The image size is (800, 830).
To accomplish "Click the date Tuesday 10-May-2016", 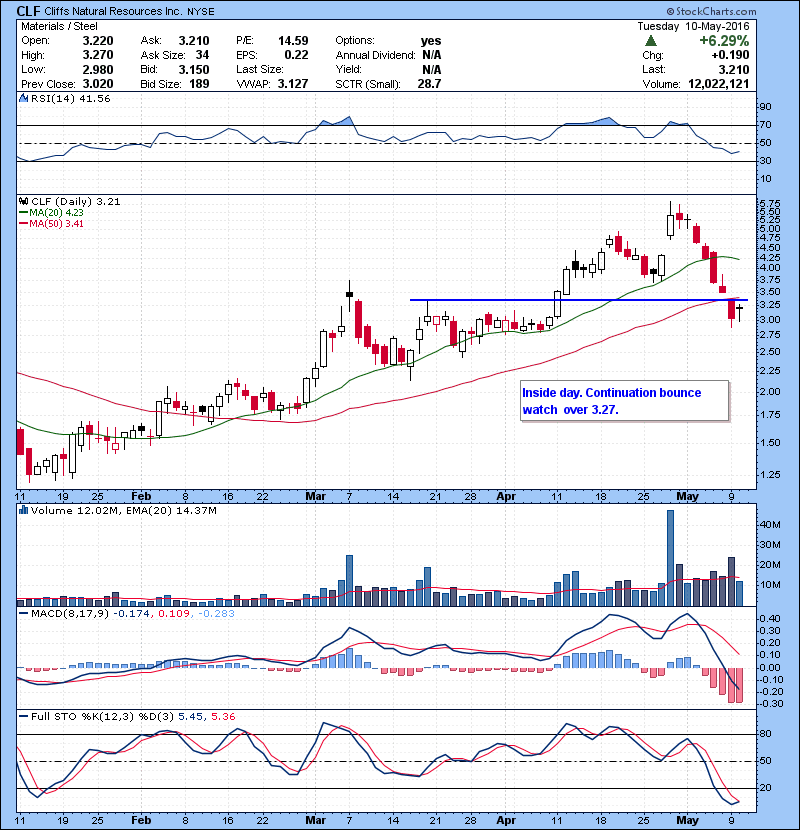I will [x=693, y=26].
